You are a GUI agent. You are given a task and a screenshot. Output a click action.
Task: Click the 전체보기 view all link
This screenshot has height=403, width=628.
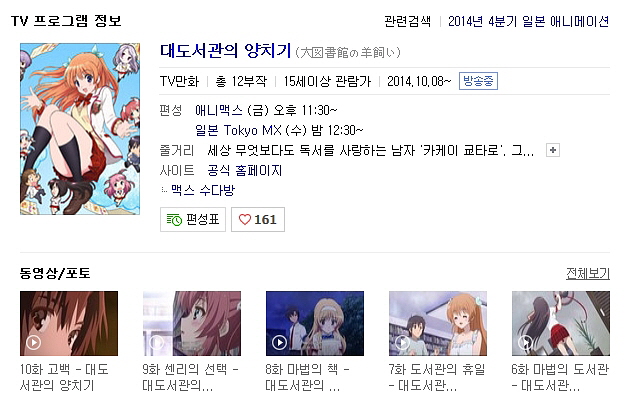(x=588, y=274)
